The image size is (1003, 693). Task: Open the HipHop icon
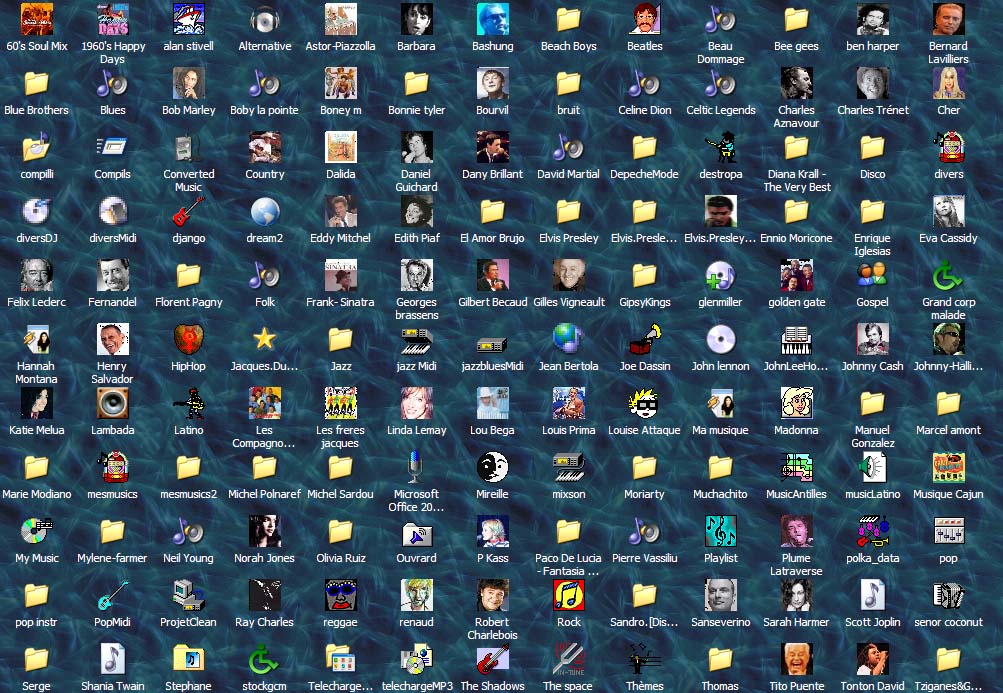pyautogui.click(x=189, y=339)
